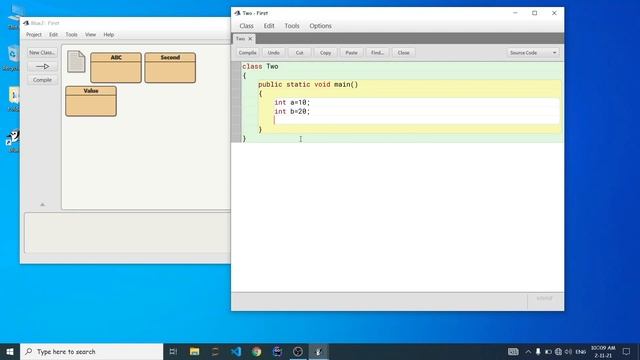Show hidden system tray icons
640x360 pixels.
pos(528,351)
